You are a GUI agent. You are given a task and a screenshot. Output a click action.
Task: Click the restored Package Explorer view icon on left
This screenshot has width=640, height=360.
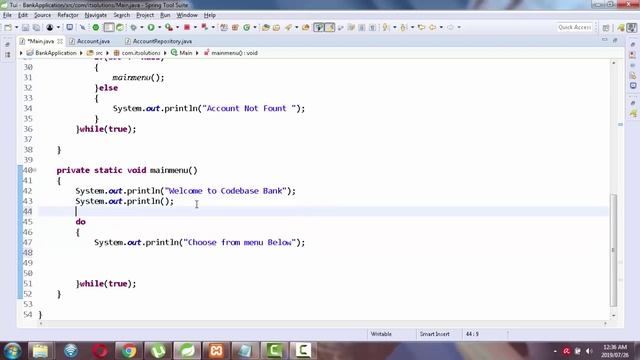(8, 55)
